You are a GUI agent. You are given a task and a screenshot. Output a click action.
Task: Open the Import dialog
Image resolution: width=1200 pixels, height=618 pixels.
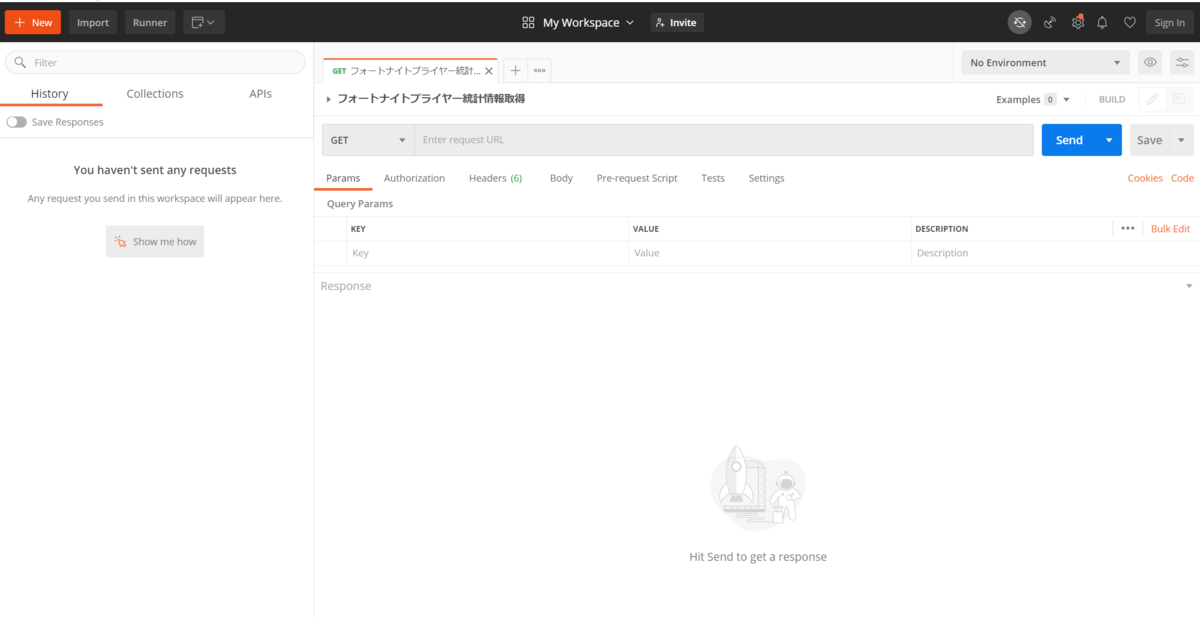(x=93, y=22)
